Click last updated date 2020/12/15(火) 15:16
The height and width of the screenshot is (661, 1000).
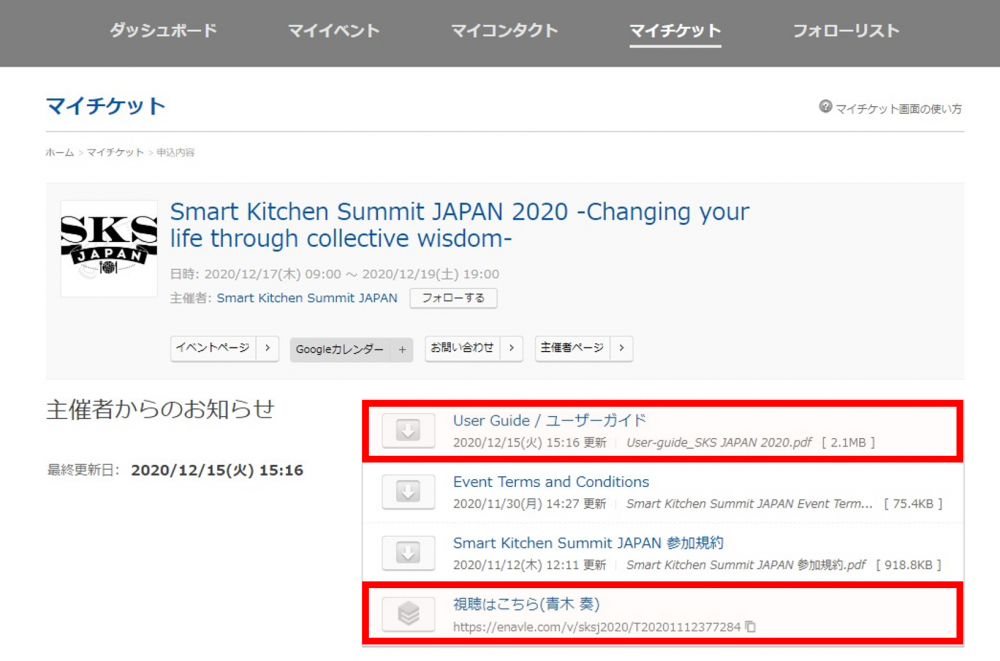[217, 471]
